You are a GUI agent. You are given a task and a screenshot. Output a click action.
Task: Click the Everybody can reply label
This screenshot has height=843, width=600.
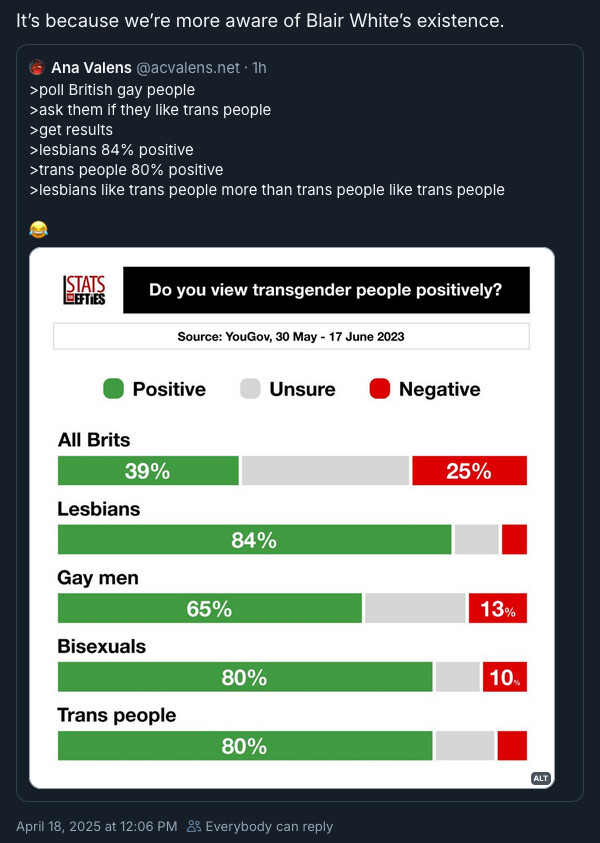point(269,826)
